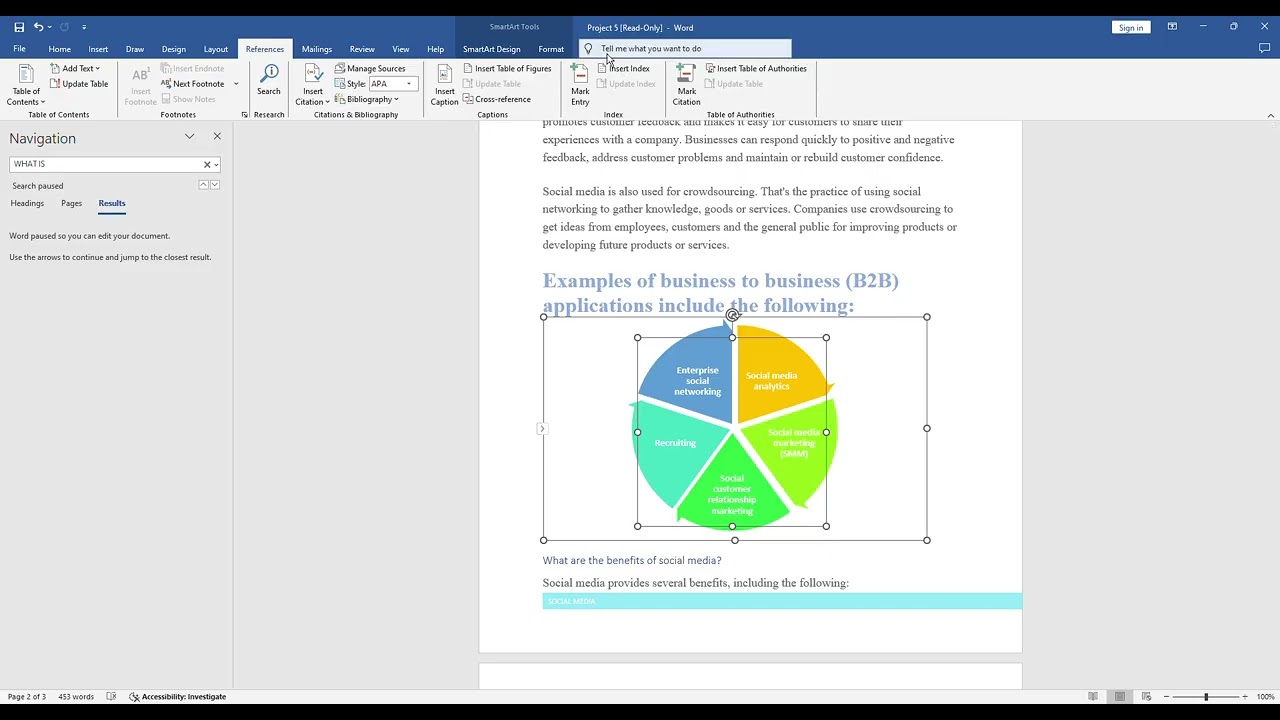Image resolution: width=1280 pixels, height=720 pixels.
Task: Open Accessibility: Investigate
Action: [x=178, y=697]
